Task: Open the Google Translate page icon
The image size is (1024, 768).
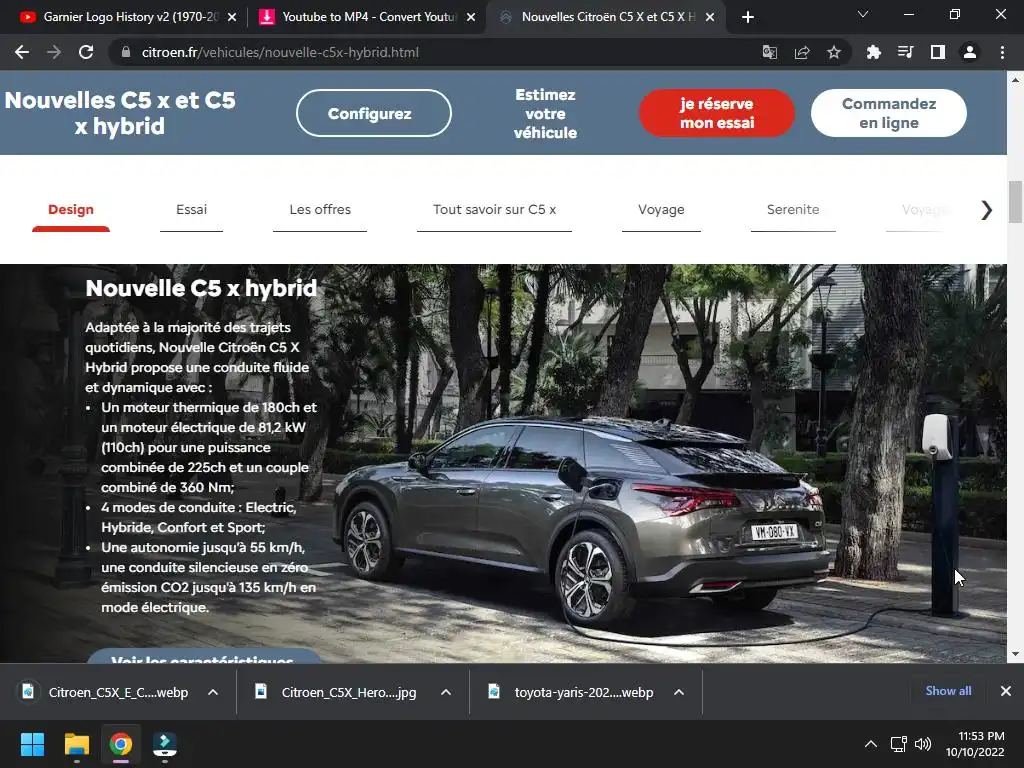Action: pos(770,52)
